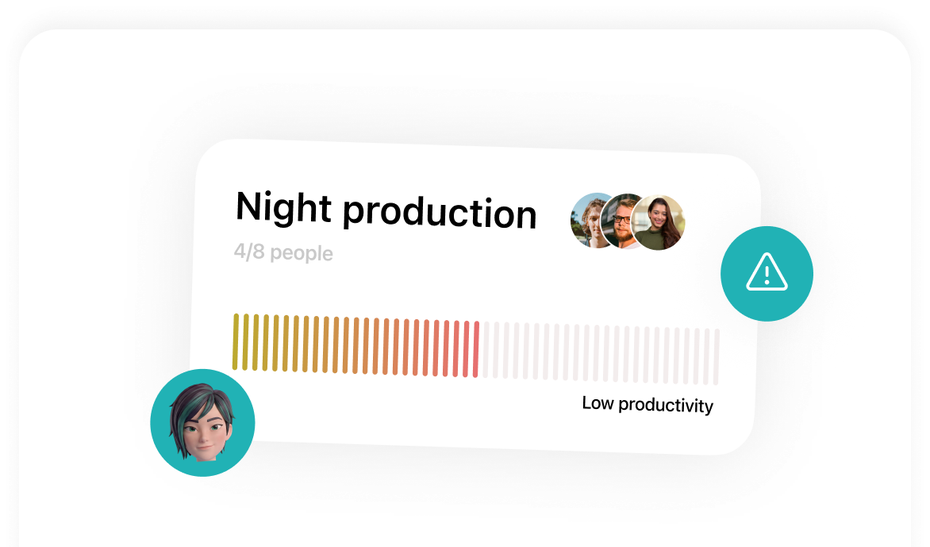Click the last gray bar of the meter
The image size is (930, 547).
716,357
